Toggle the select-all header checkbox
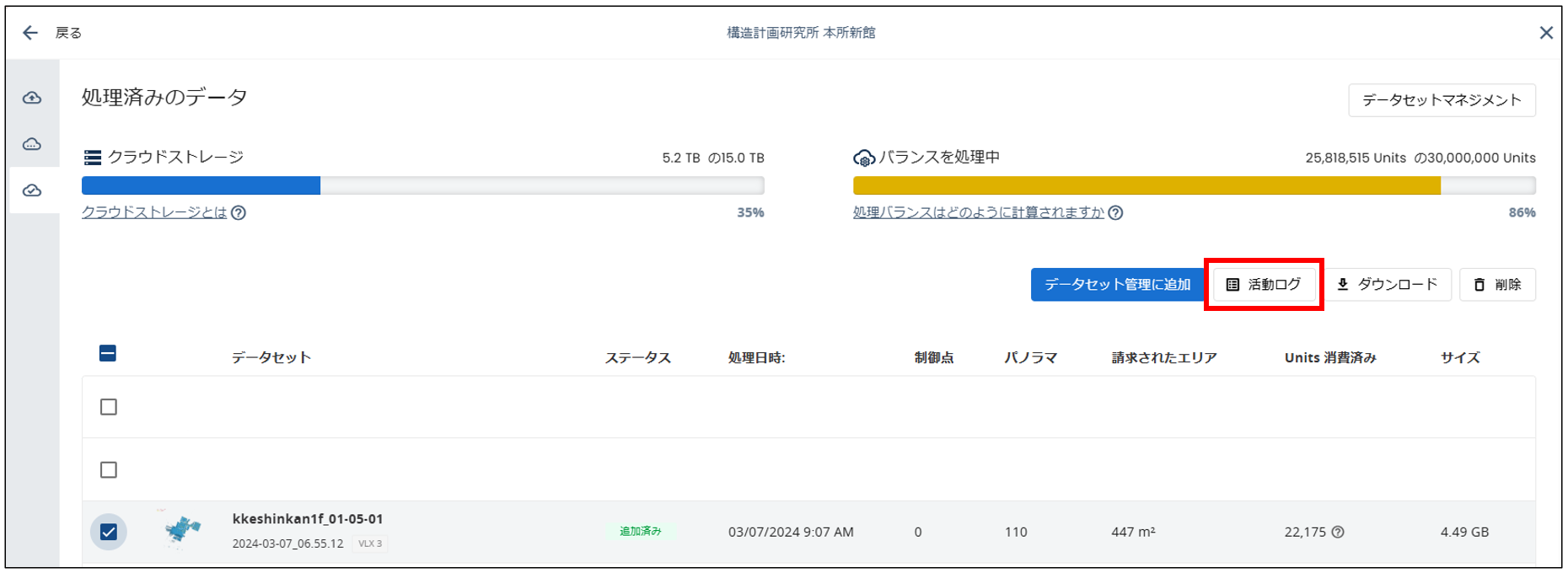Image resolution: width=1568 pixels, height=573 pixels. pyautogui.click(x=108, y=353)
